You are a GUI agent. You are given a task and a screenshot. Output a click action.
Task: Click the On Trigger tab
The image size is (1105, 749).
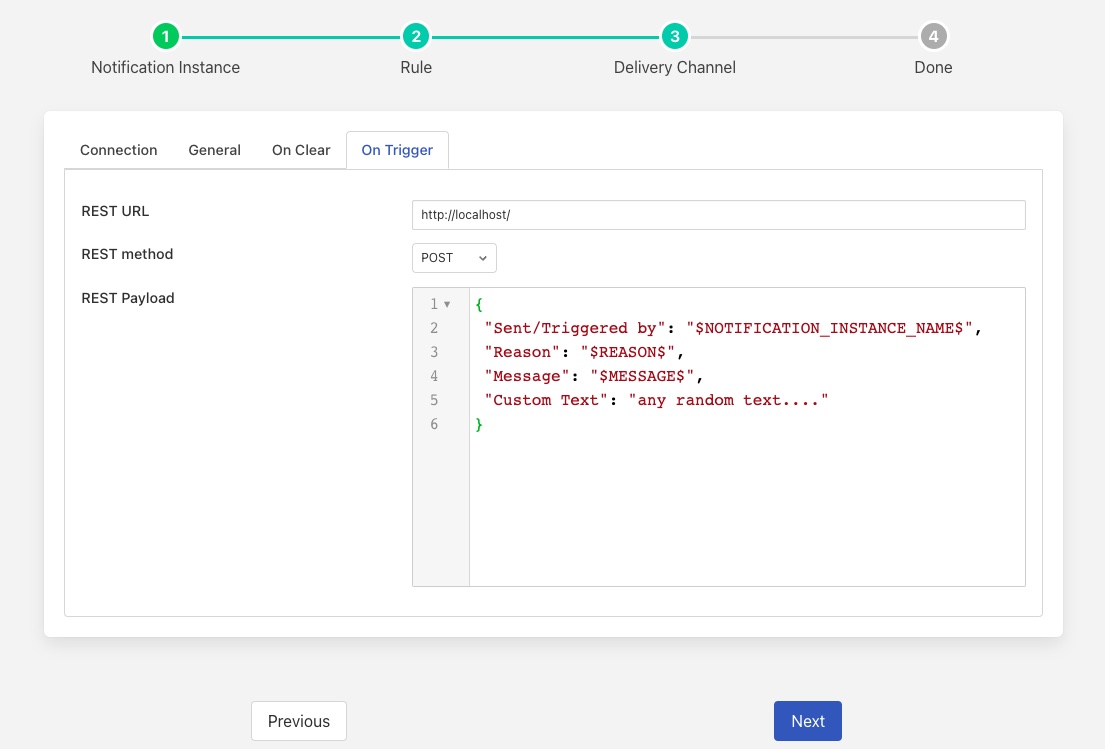(397, 150)
